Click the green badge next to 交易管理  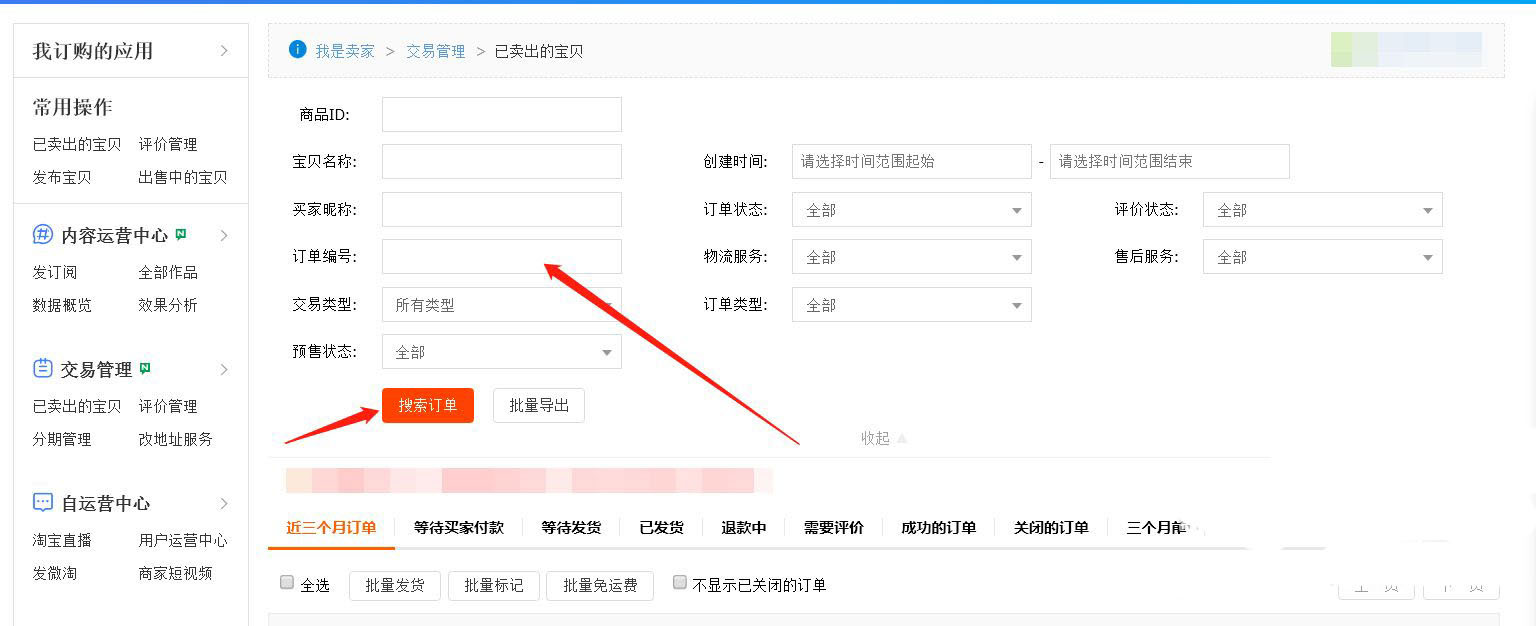145,368
